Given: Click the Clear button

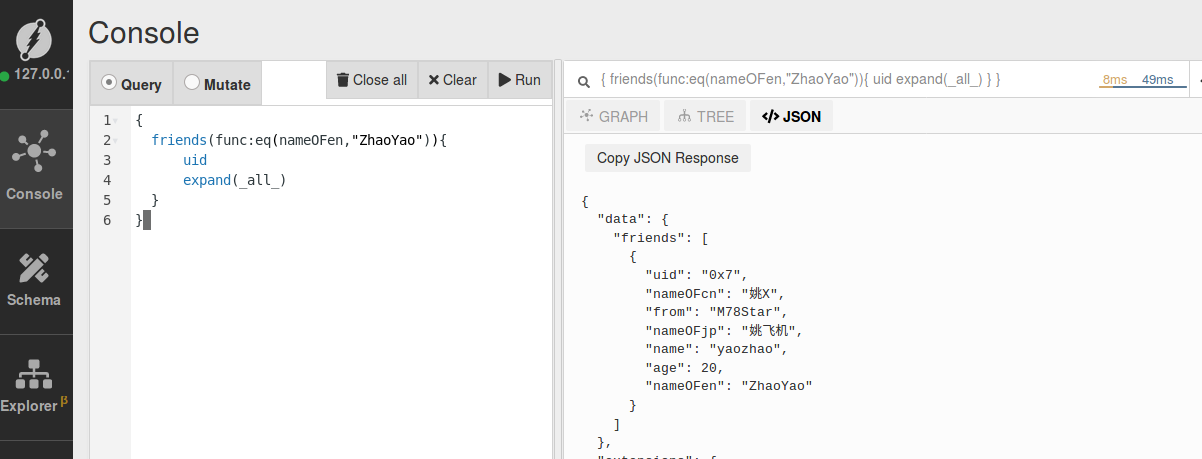Looking at the screenshot, I should (452, 80).
